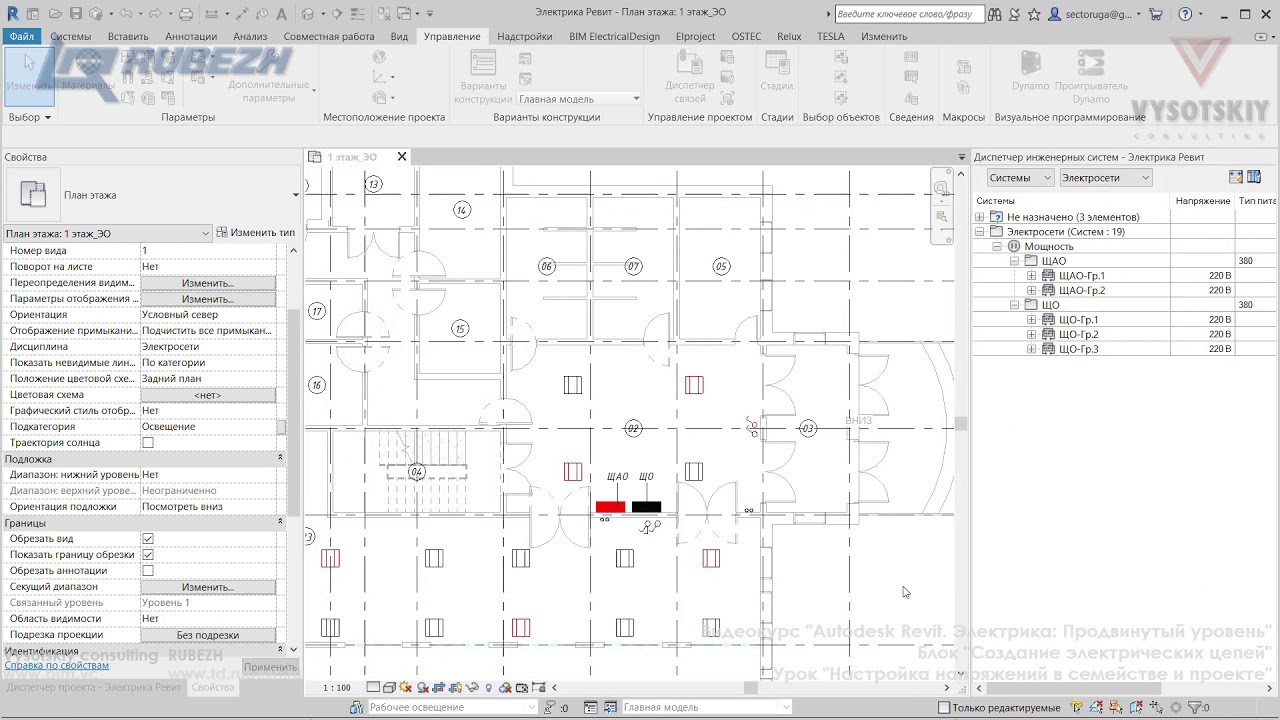1280x720 pixels.
Task: Switch to the TESLA ribbon tab
Action: coord(830,36)
